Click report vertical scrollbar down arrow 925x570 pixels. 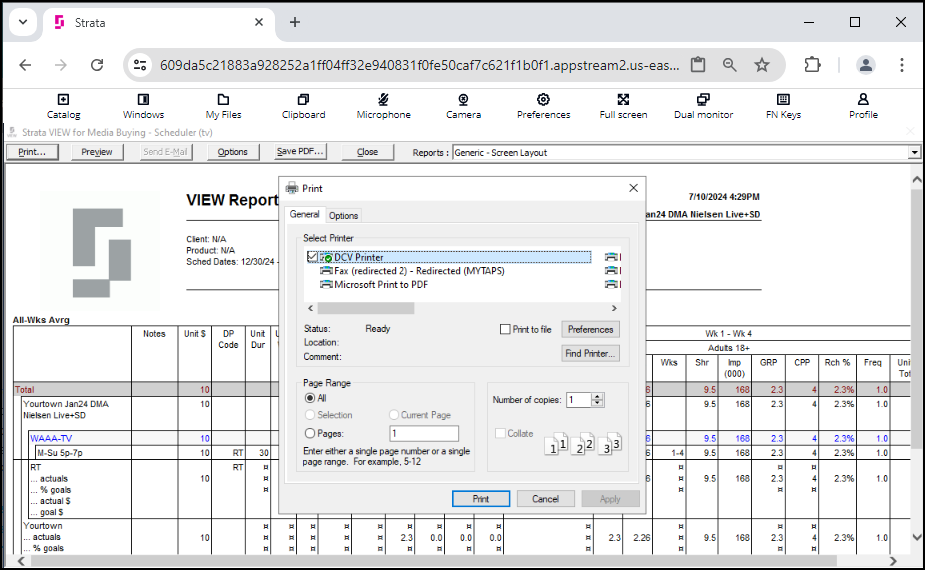click(916, 537)
